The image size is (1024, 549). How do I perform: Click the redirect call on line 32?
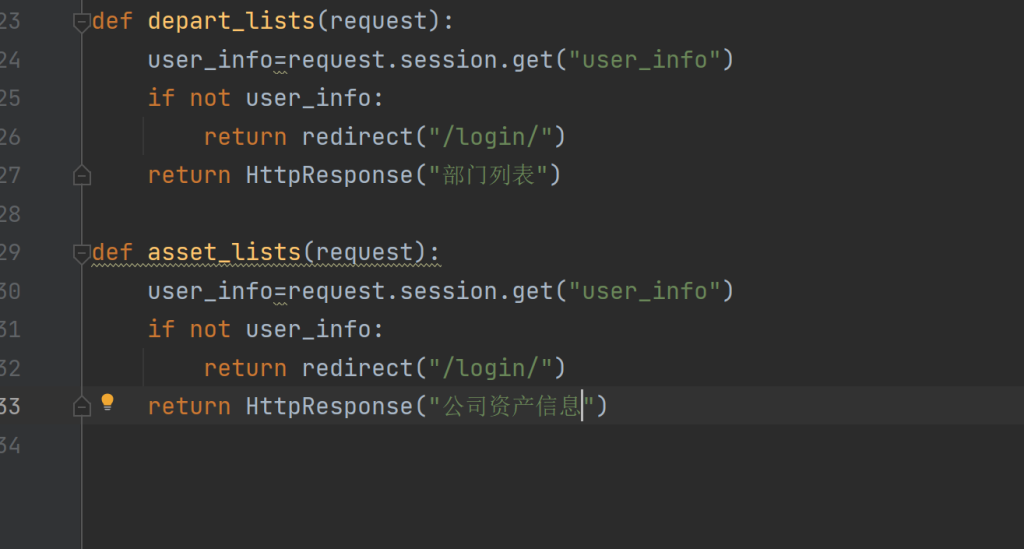tap(357, 368)
